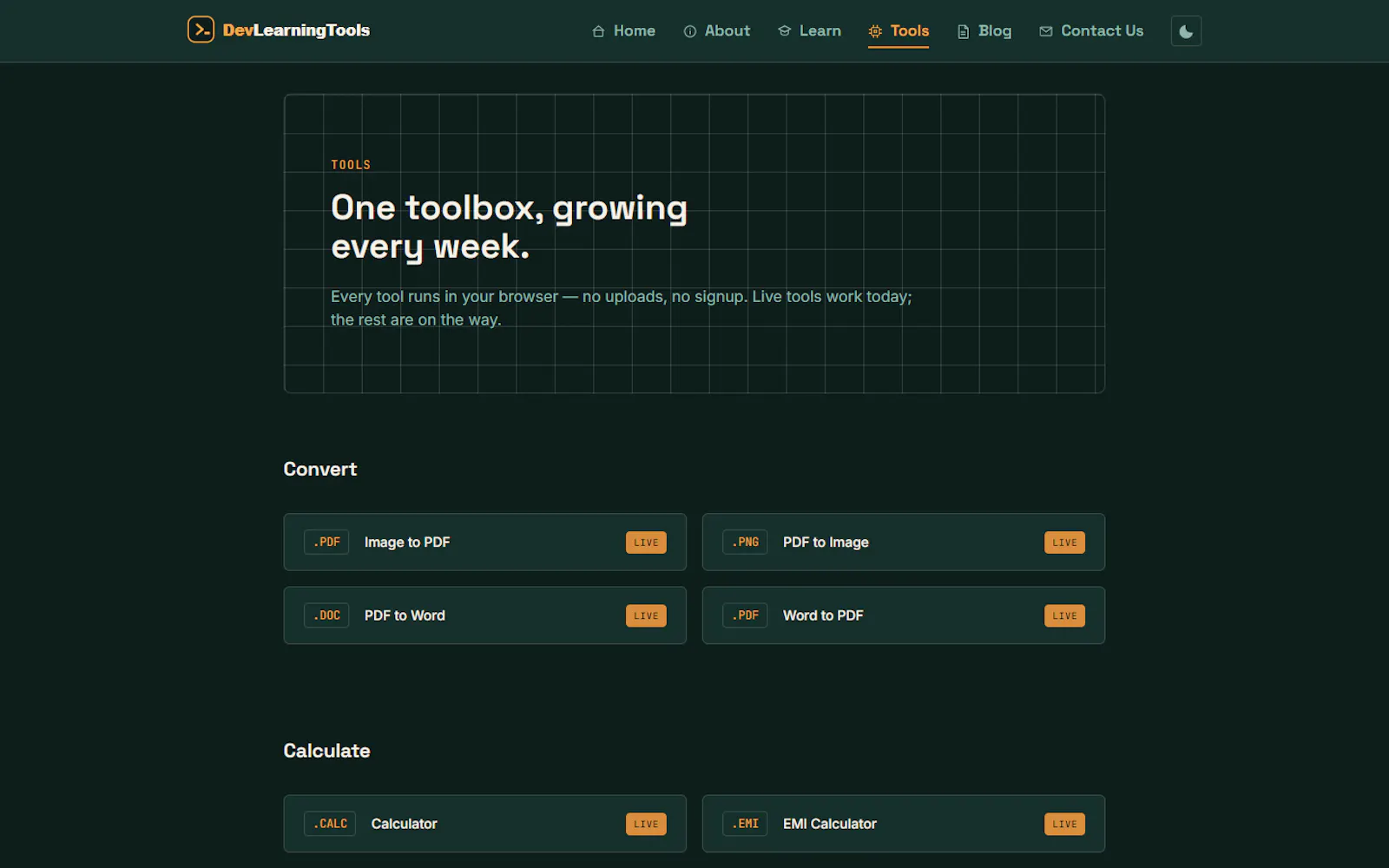This screenshot has width=1389, height=868.
Task: Click the Convert section heading
Action: (320, 469)
